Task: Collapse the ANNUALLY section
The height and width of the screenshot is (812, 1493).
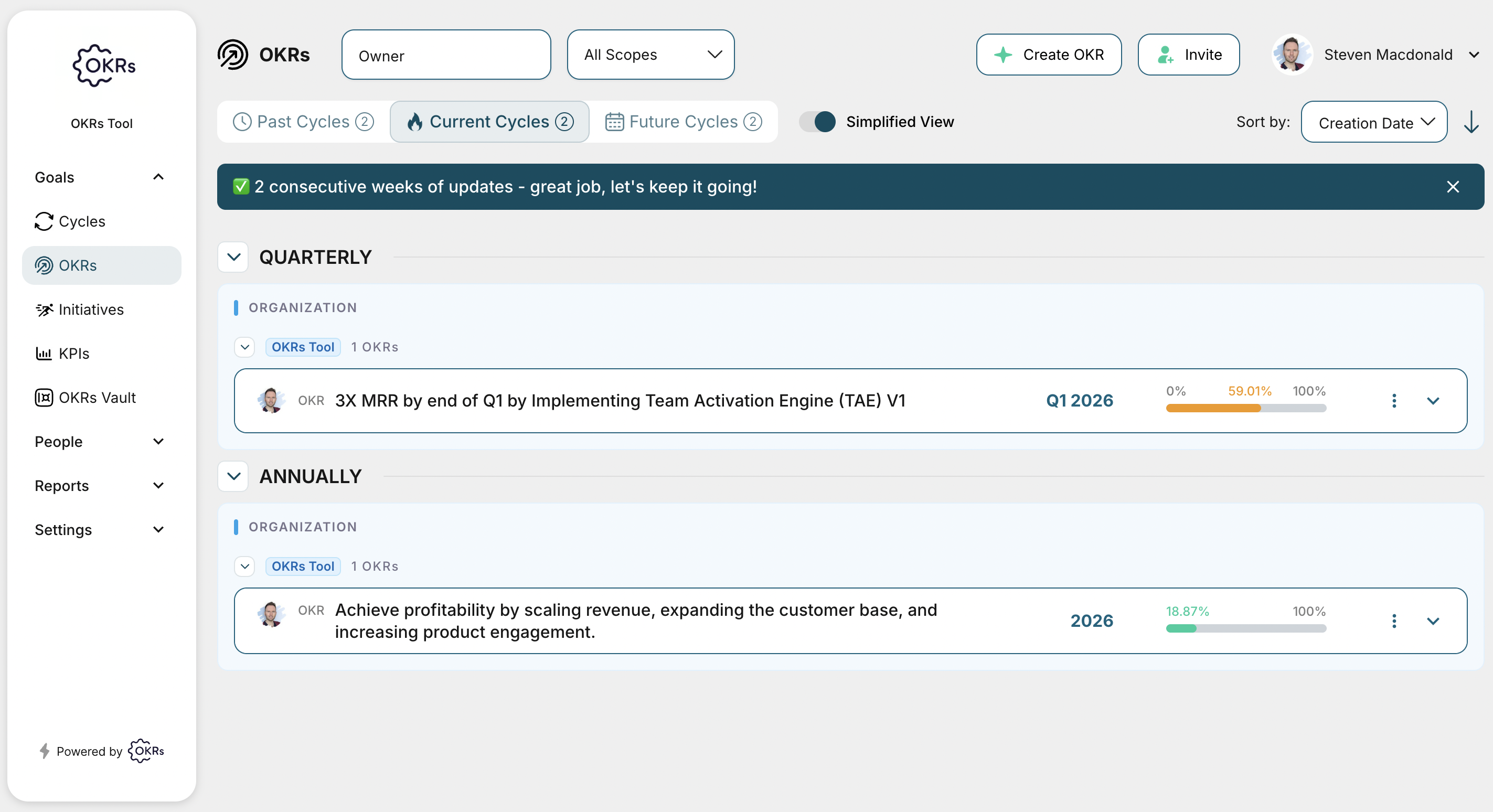Action: [233, 476]
